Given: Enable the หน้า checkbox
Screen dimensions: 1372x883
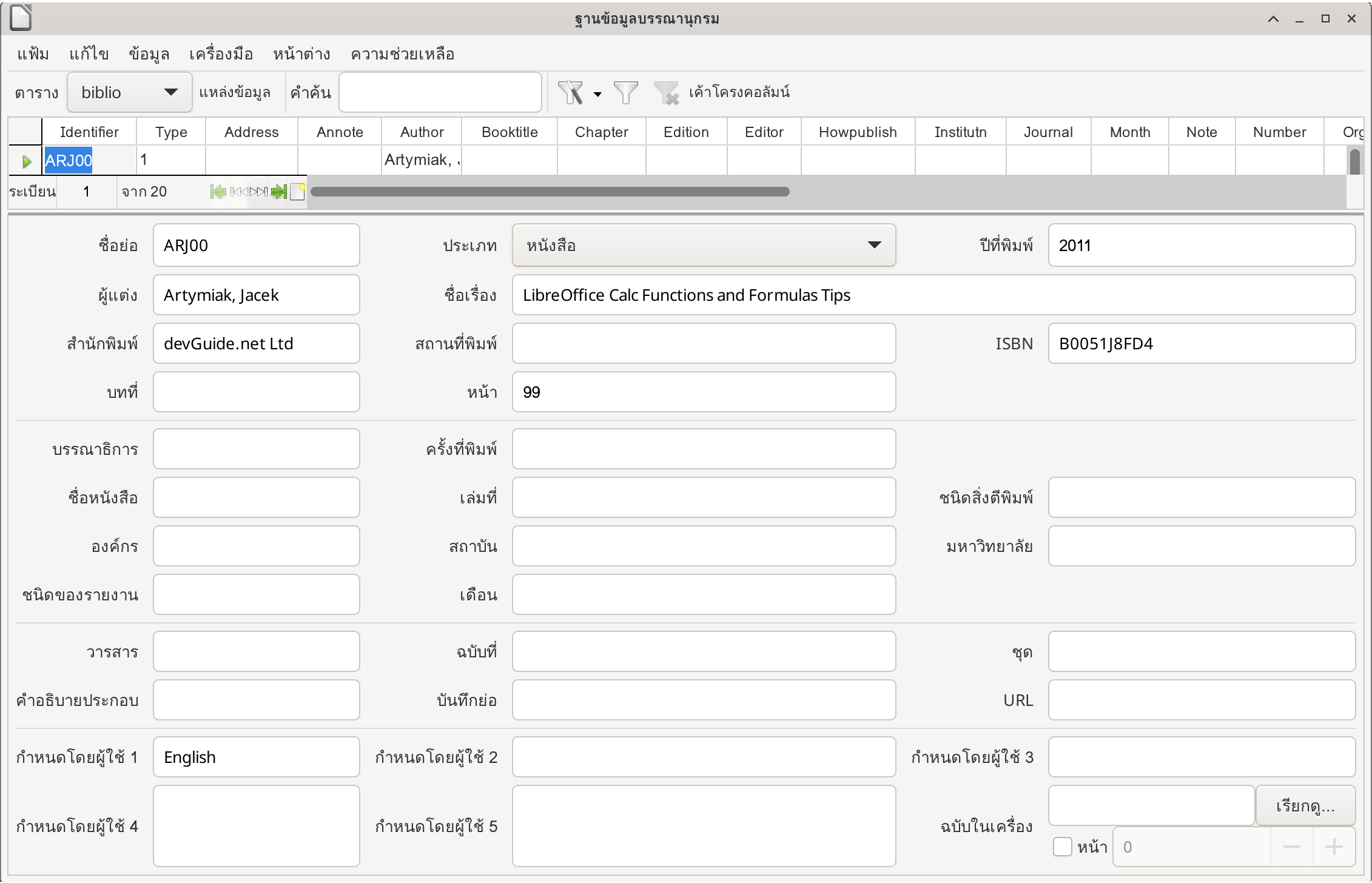Looking at the screenshot, I should (1062, 847).
